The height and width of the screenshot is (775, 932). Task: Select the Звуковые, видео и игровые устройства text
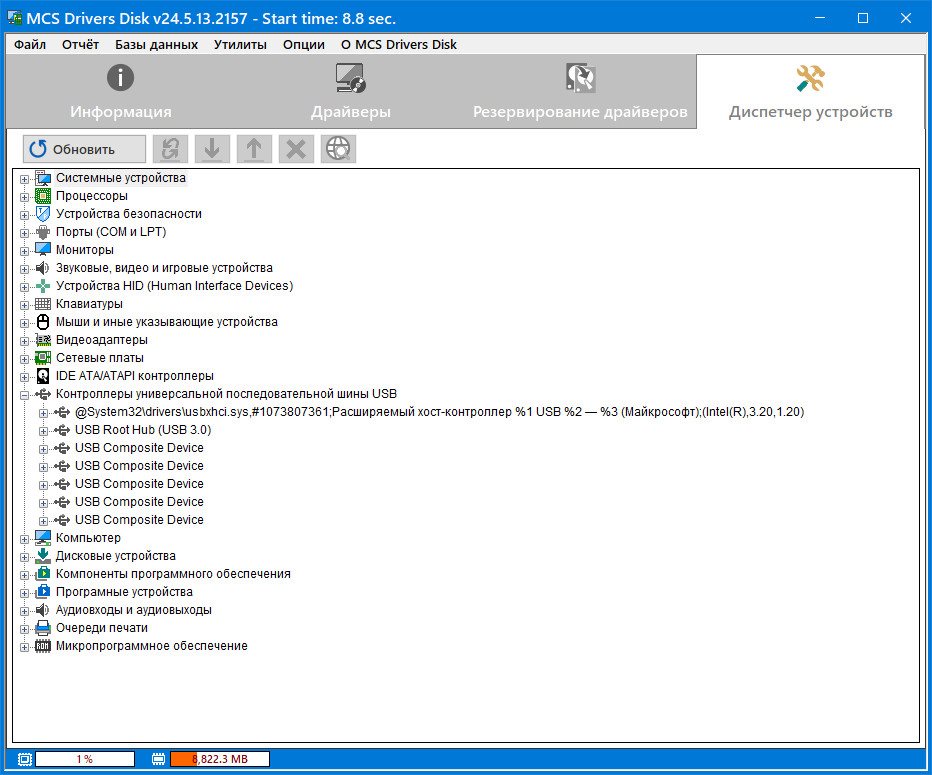(164, 268)
